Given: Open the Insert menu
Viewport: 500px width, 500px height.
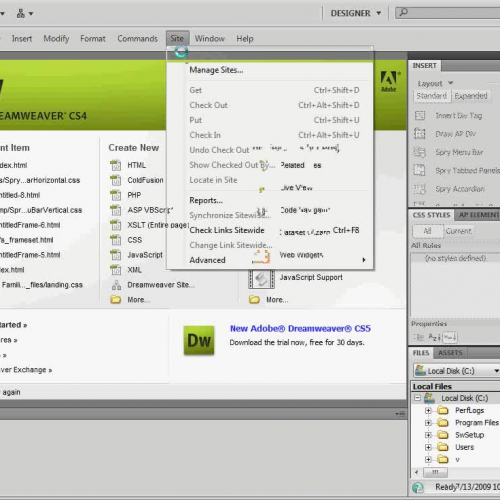Looking at the screenshot, I should tap(22, 39).
